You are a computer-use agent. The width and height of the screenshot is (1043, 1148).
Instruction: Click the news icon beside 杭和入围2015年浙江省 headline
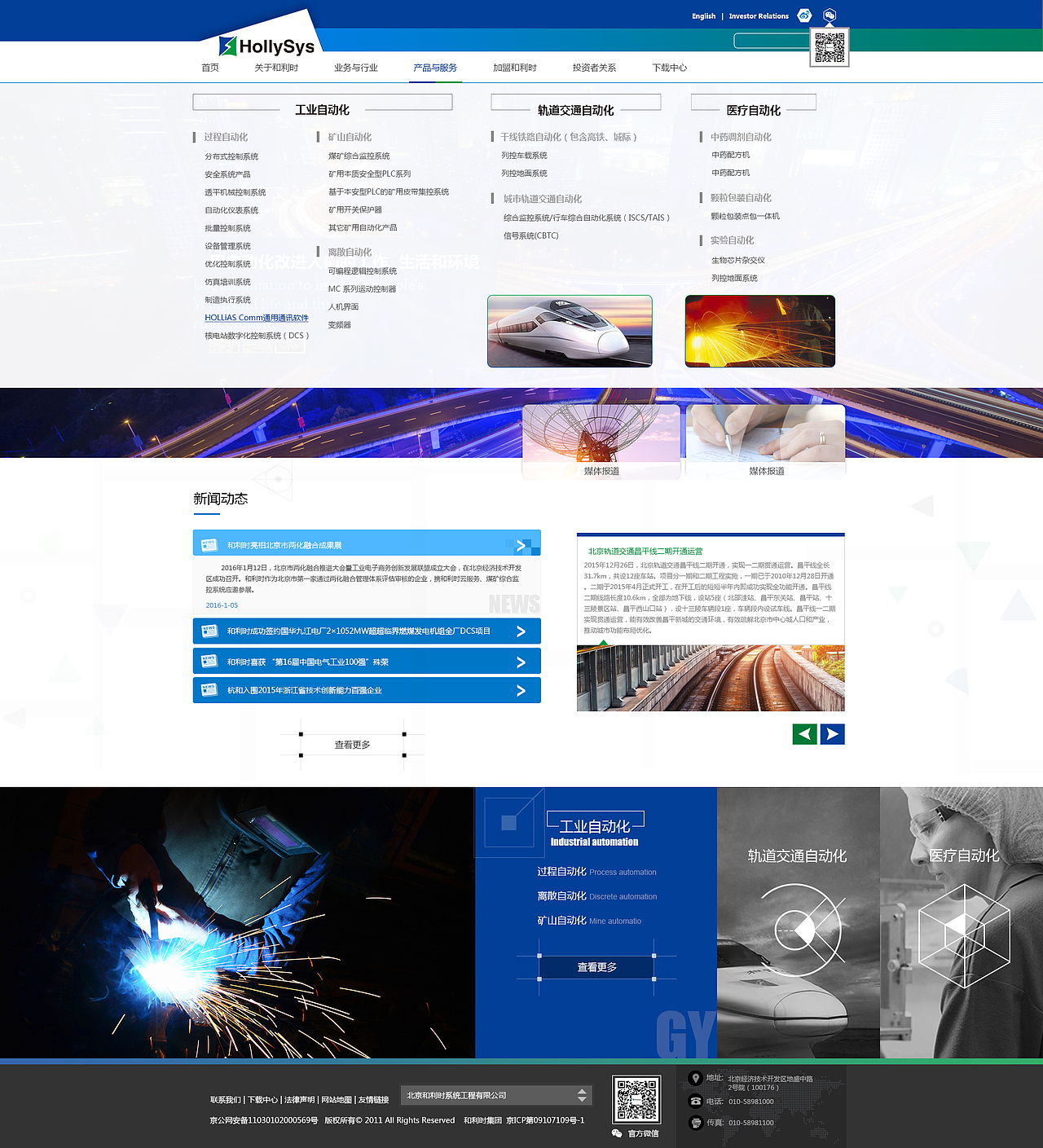click(x=209, y=690)
